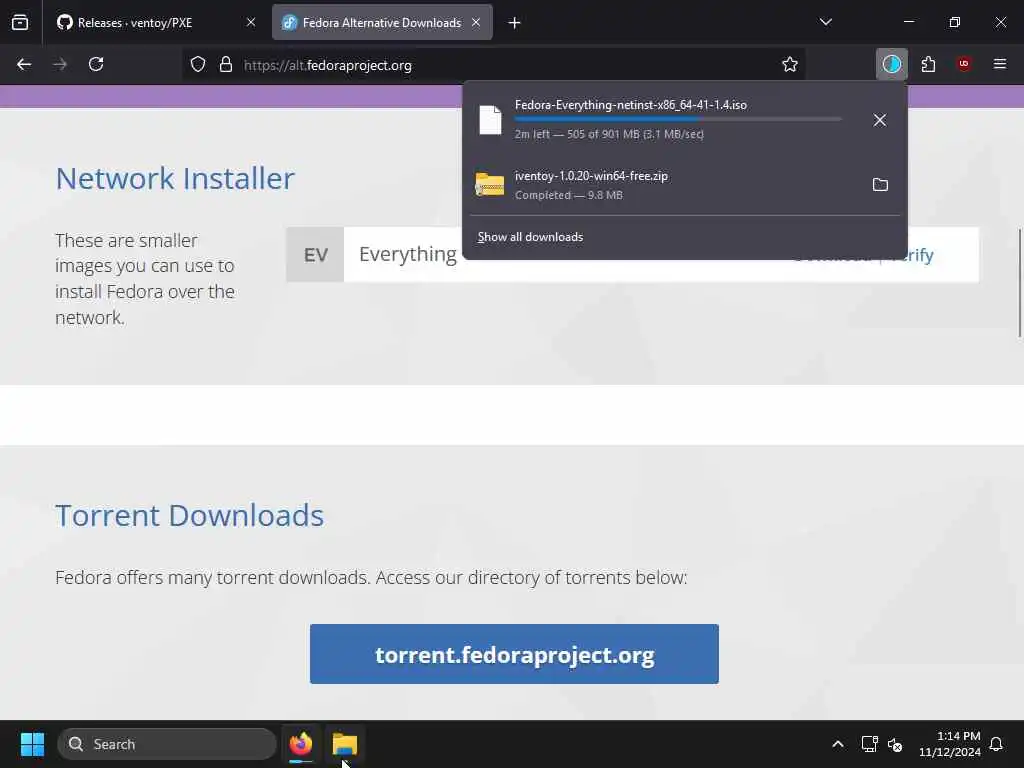Click the Torrent Downloads heading
Viewport: 1024px width, 768px height.
(x=189, y=515)
